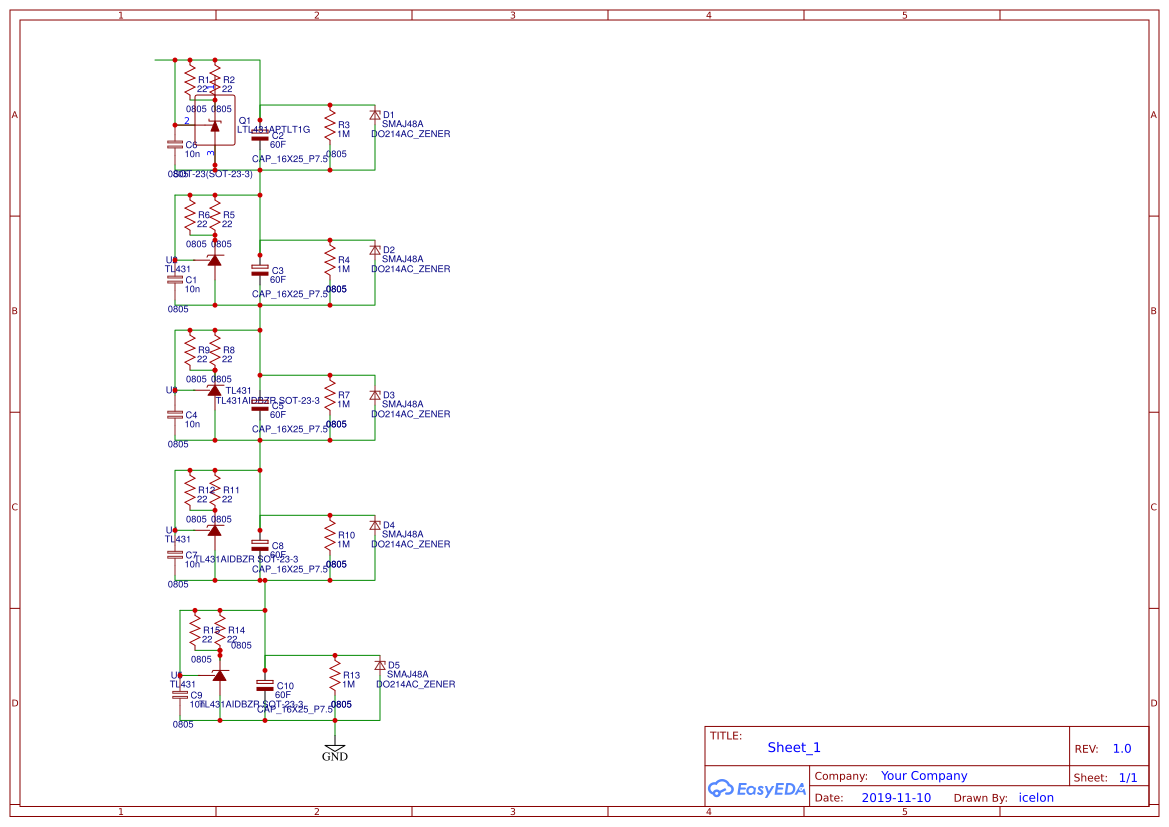Click the Q1 LTL431 transistor symbol
The width and height of the screenshot is (1169, 827).
click(215, 127)
